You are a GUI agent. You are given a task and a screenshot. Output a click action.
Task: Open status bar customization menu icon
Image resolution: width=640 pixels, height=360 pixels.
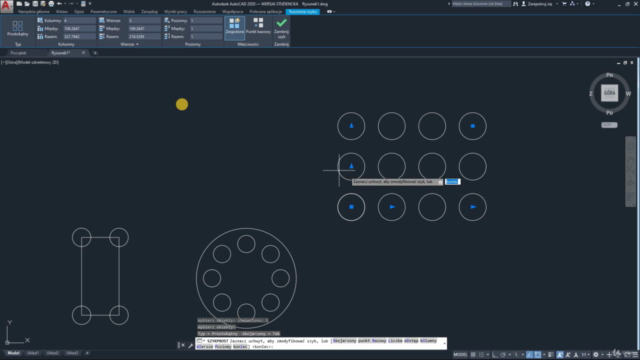point(634,355)
